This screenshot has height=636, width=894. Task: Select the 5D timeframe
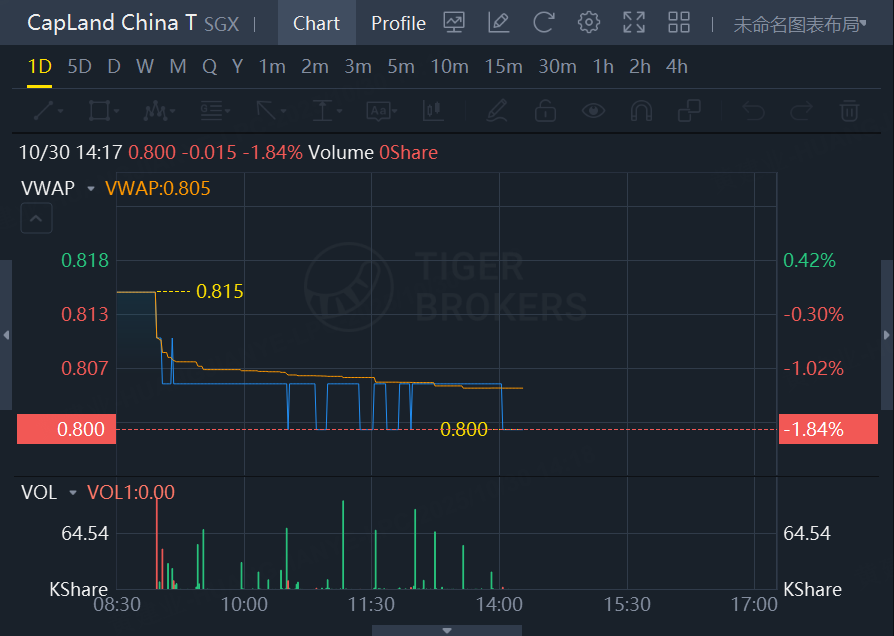[79, 67]
